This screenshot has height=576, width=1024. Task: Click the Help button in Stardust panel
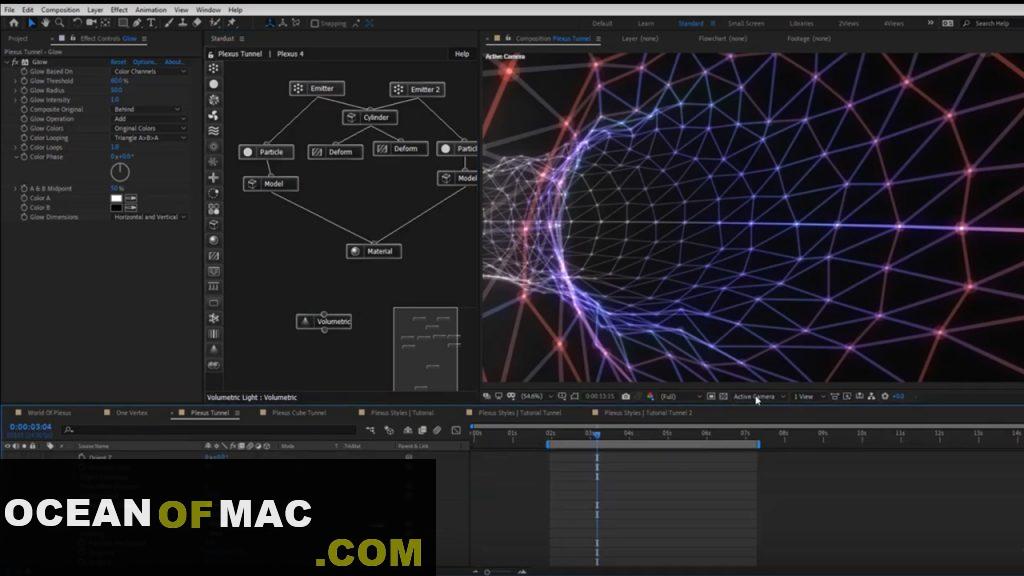pos(461,54)
